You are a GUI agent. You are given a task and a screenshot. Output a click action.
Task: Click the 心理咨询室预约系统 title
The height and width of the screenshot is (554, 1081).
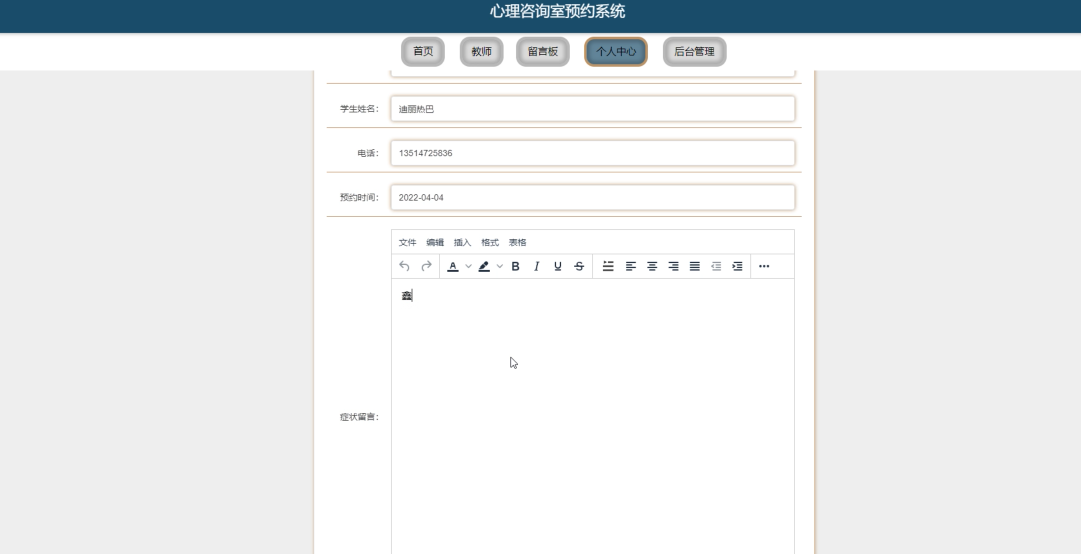(x=557, y=11)
